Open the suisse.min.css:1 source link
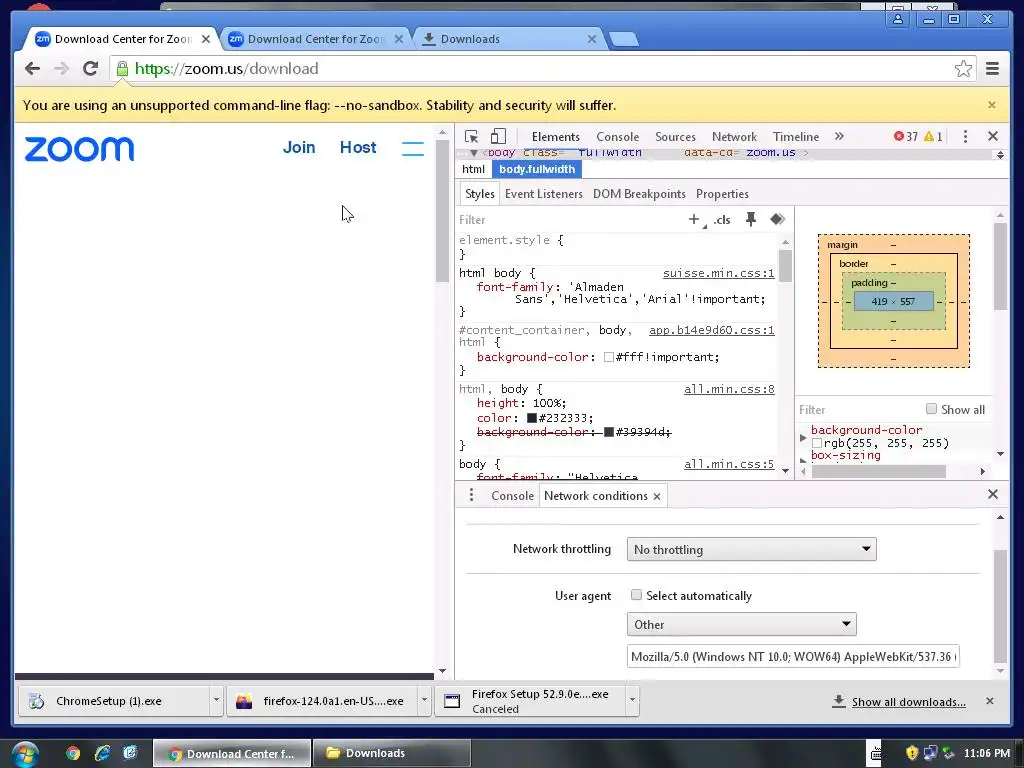Image resolution: width=1024 pixels, height=768 pixels. [718, 273]
